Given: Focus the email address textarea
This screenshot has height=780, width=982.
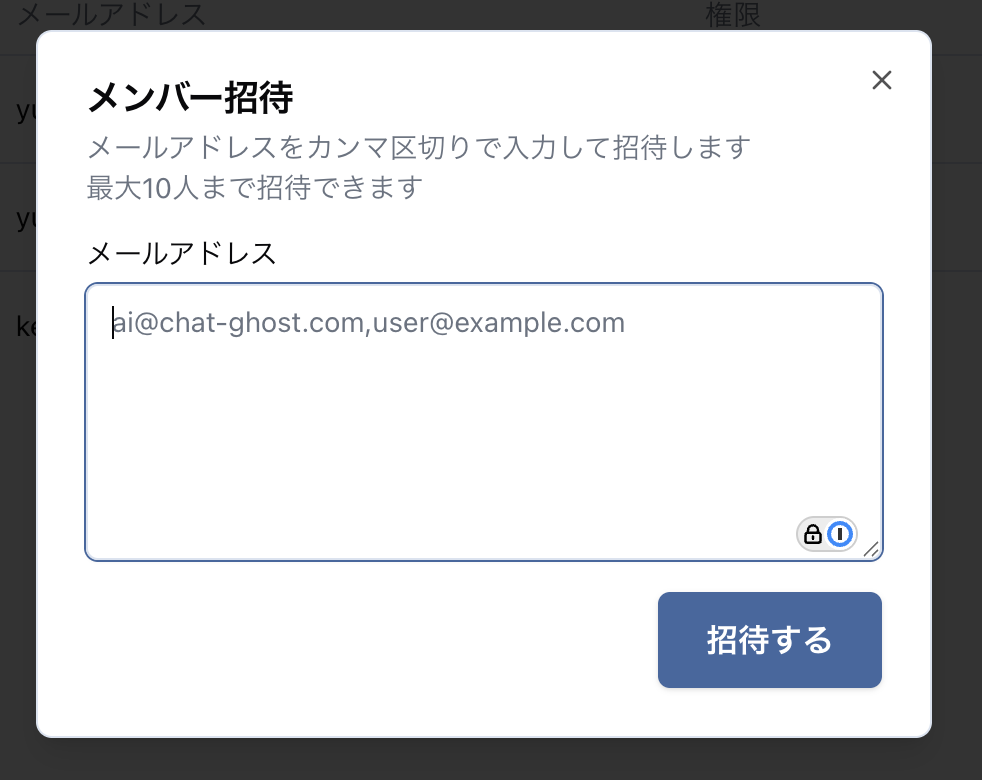Looking at the screenshot, I should click(x=483, y=422).
